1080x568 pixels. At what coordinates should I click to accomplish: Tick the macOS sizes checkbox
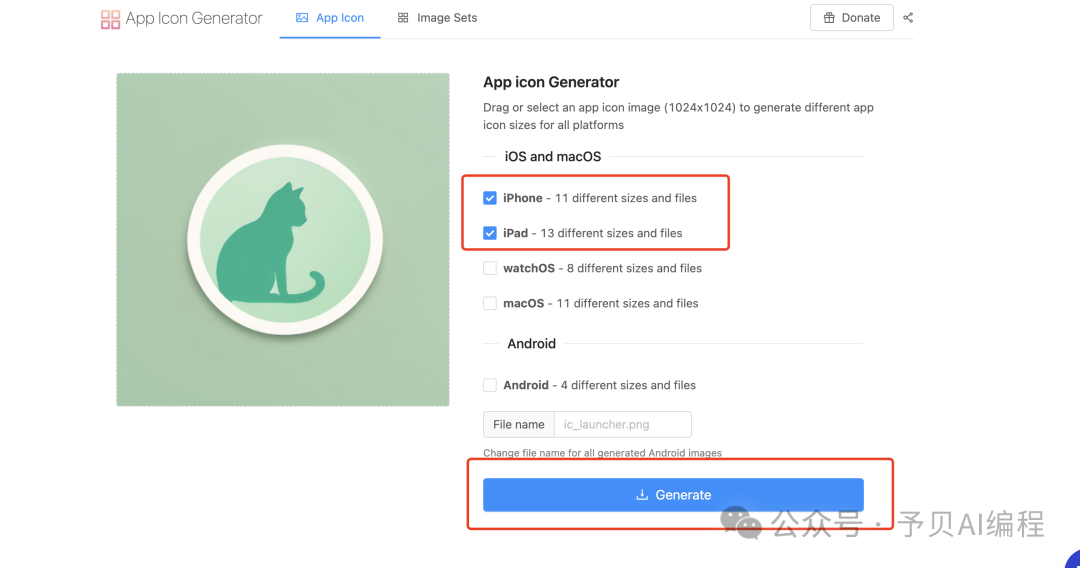click(490, 303)
